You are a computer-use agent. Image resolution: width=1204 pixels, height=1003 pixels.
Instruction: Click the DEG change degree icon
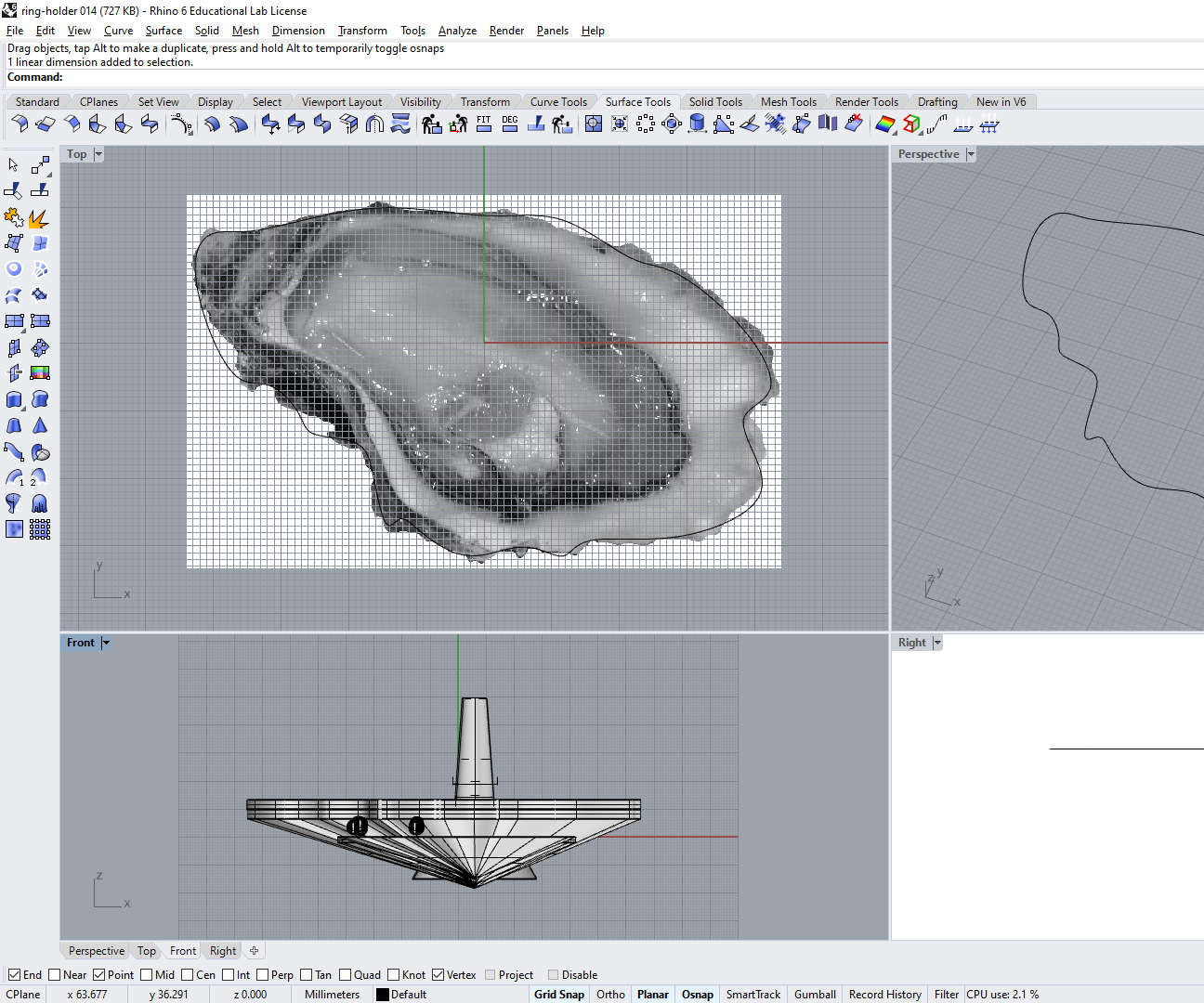click(510, 124)
